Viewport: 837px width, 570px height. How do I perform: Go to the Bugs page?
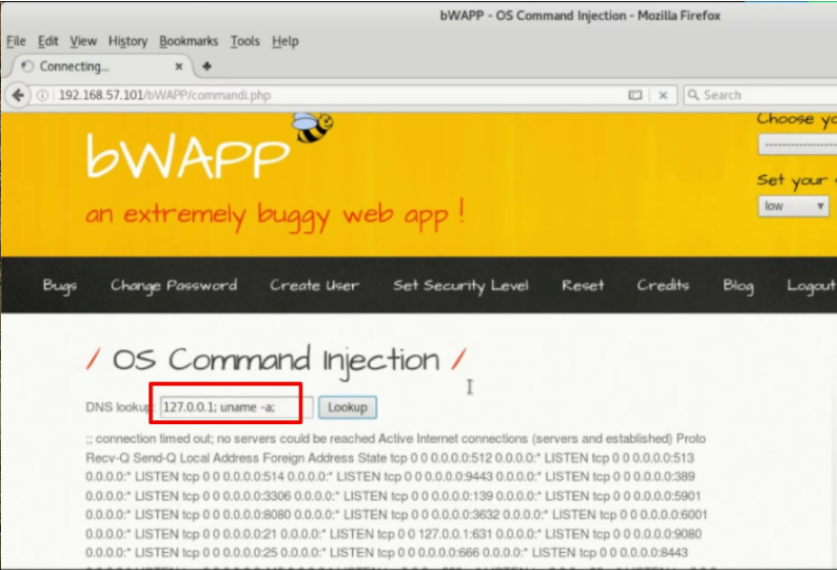point(60,286)
